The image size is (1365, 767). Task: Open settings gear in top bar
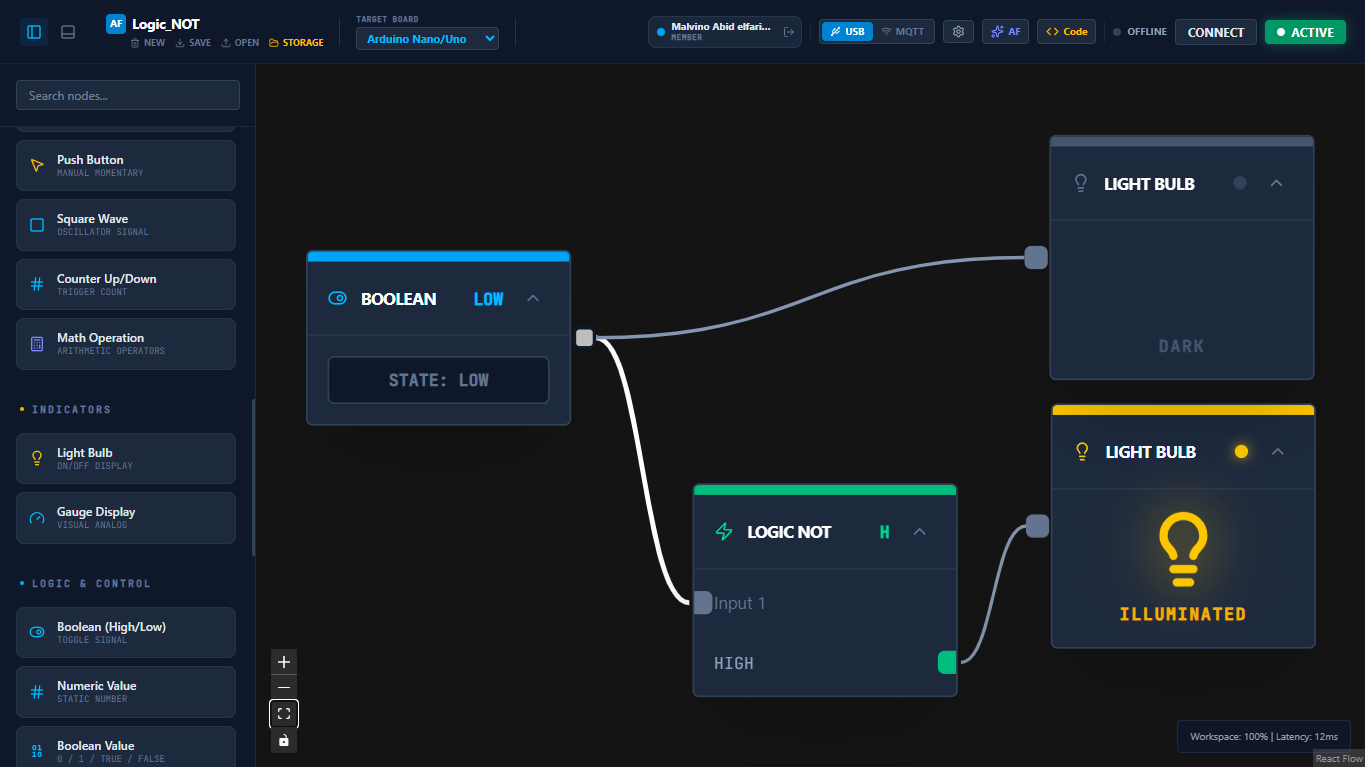[958, 32]
